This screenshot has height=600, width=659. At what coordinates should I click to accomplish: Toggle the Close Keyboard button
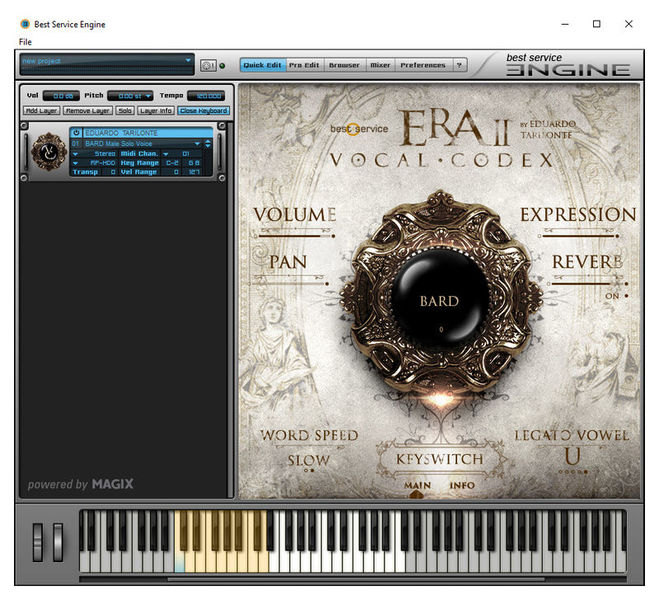[x=203, y=111]
